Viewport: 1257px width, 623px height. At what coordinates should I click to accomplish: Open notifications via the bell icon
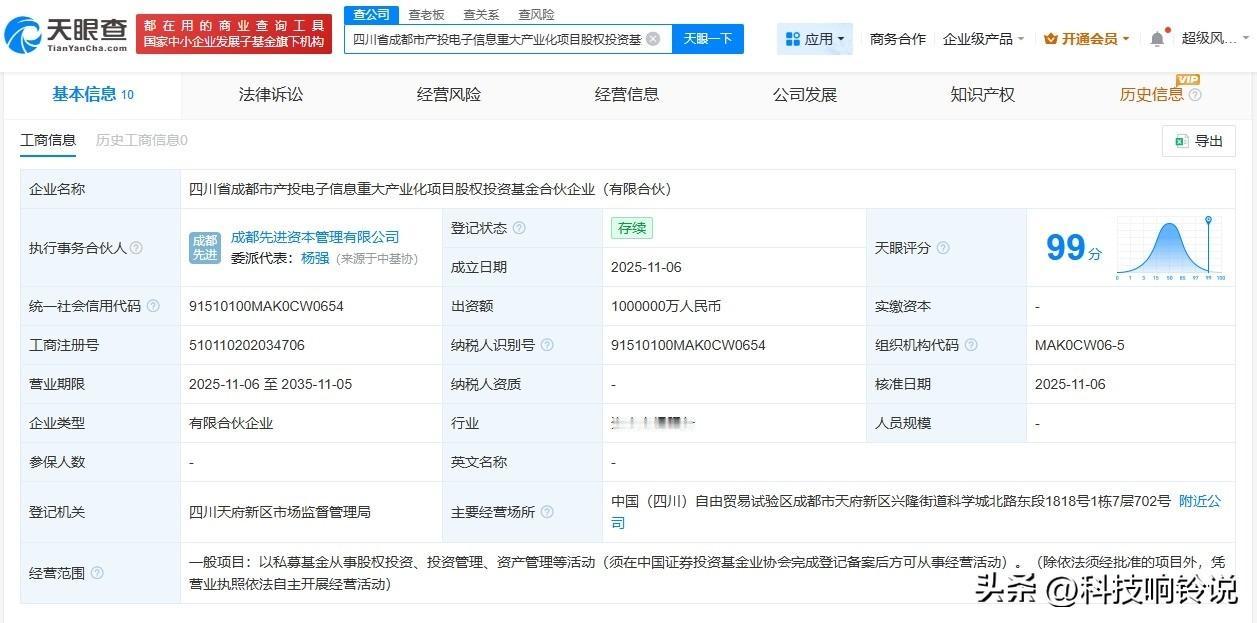[1156, 37]
